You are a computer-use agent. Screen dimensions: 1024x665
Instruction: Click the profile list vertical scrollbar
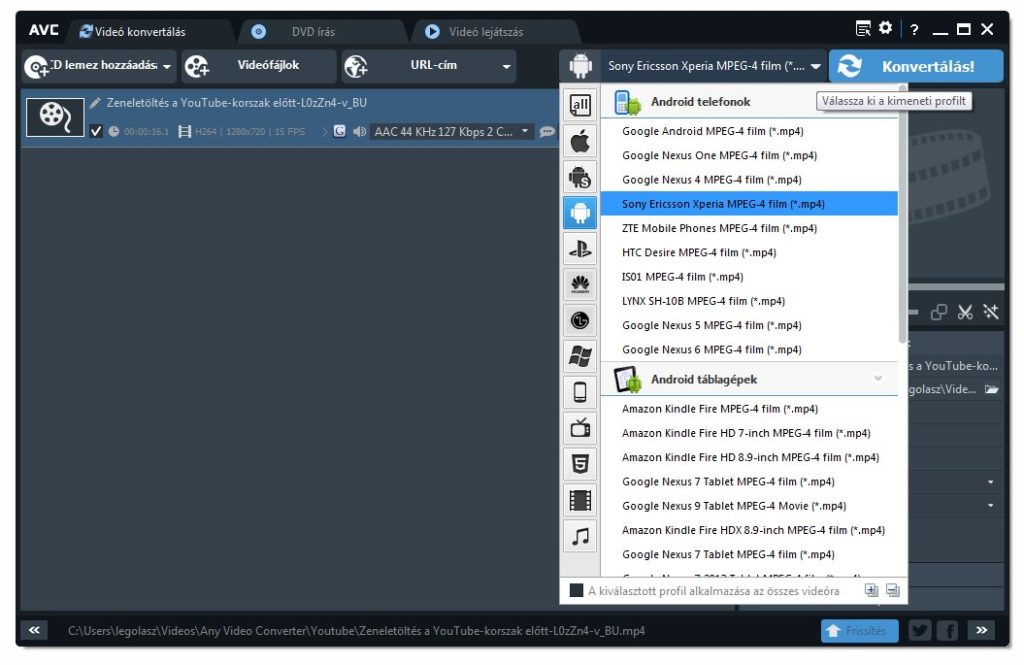[903, 216]
